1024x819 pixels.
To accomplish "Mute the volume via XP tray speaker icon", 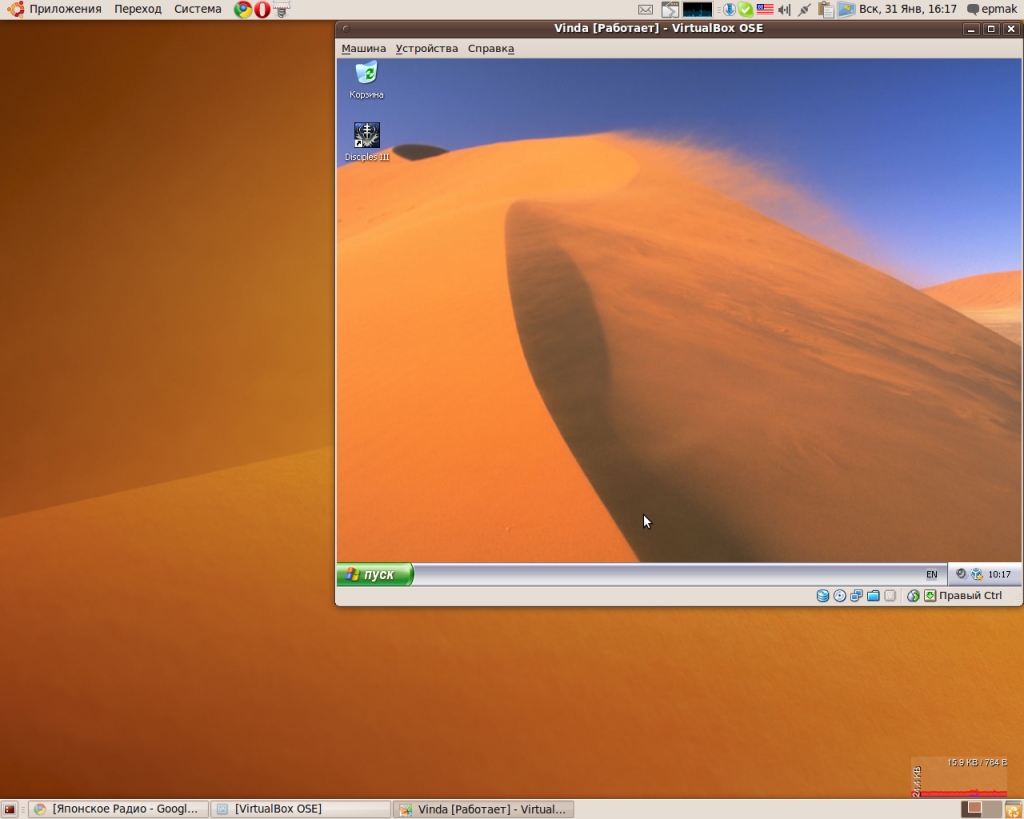I will coord(959,574).
